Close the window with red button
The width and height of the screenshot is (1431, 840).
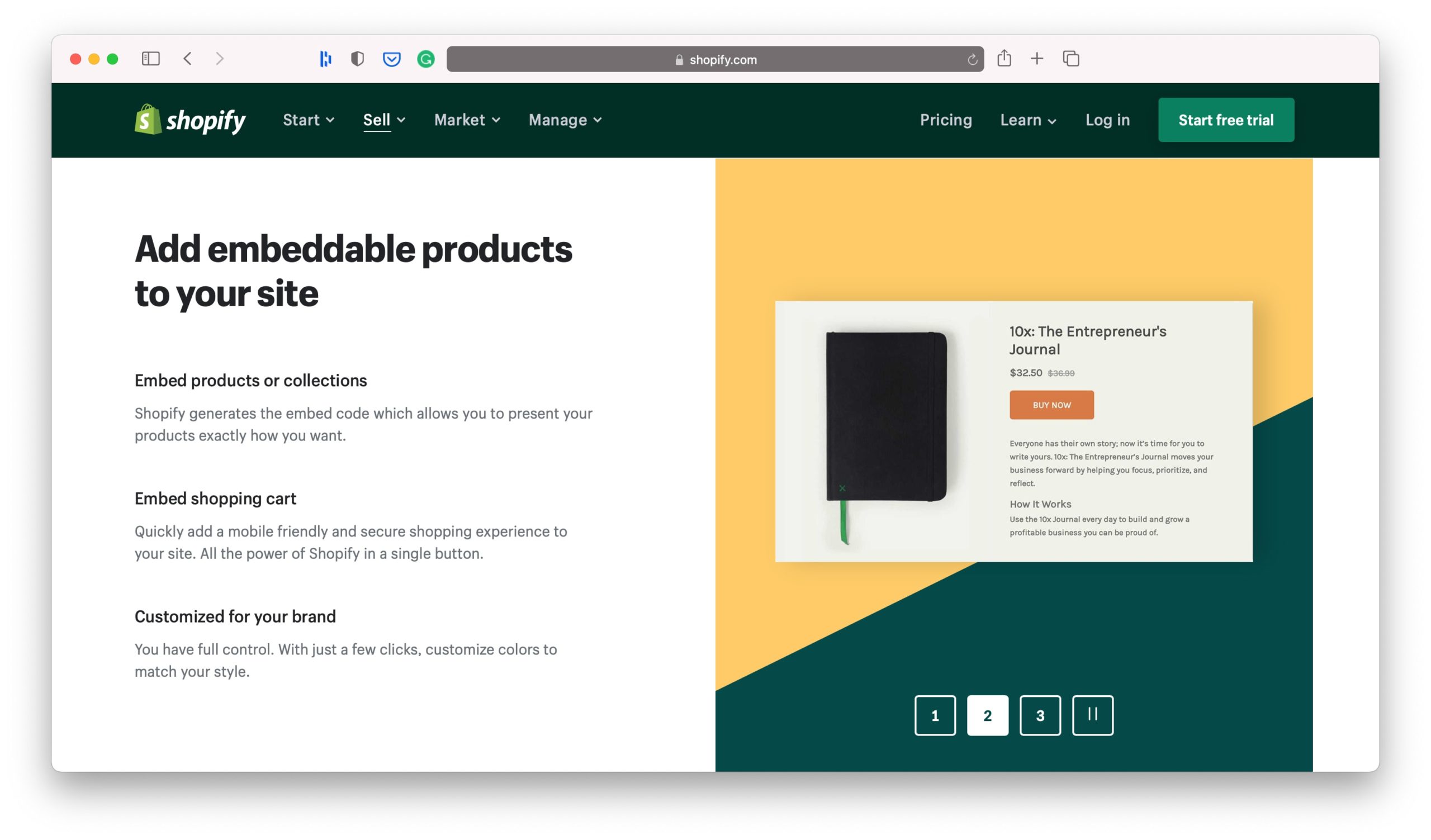(x=75, y=59)
